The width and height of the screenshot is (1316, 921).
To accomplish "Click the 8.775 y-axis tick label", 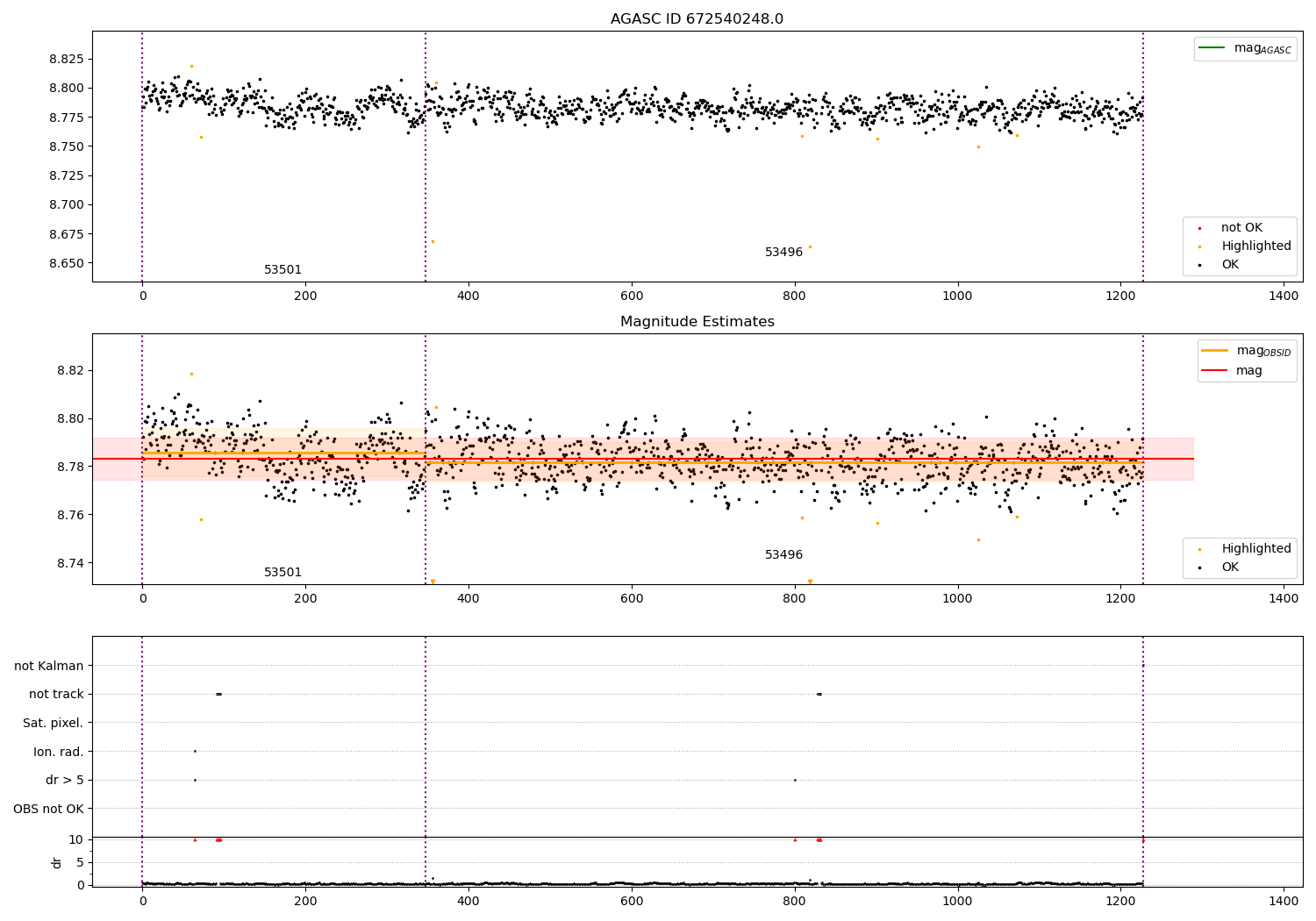I will [67, 118].
